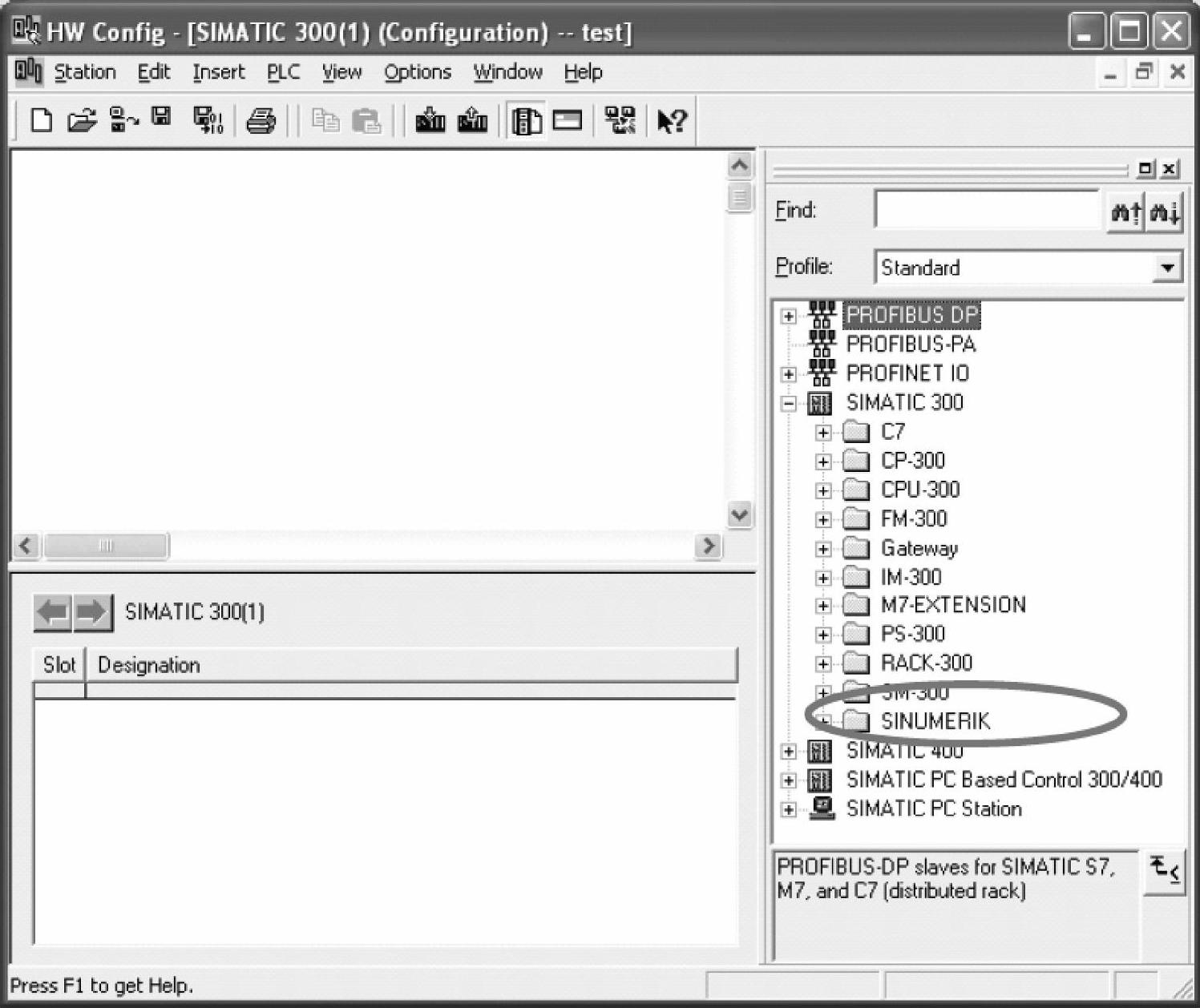Expand the CP-300 folder

tap(823, 462)
